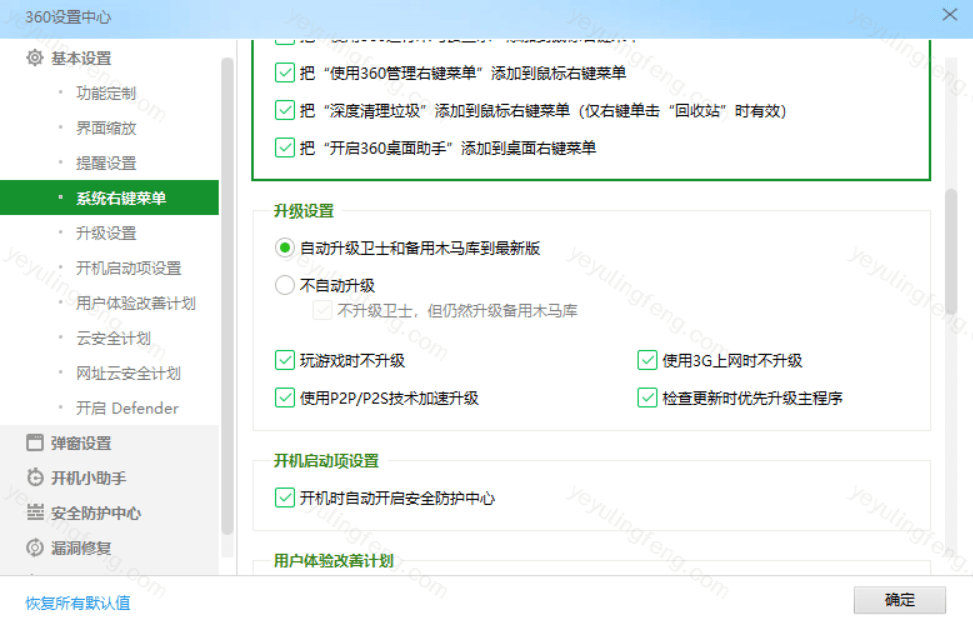Open 网址云安全计划 in sidebar

(128, 373)
